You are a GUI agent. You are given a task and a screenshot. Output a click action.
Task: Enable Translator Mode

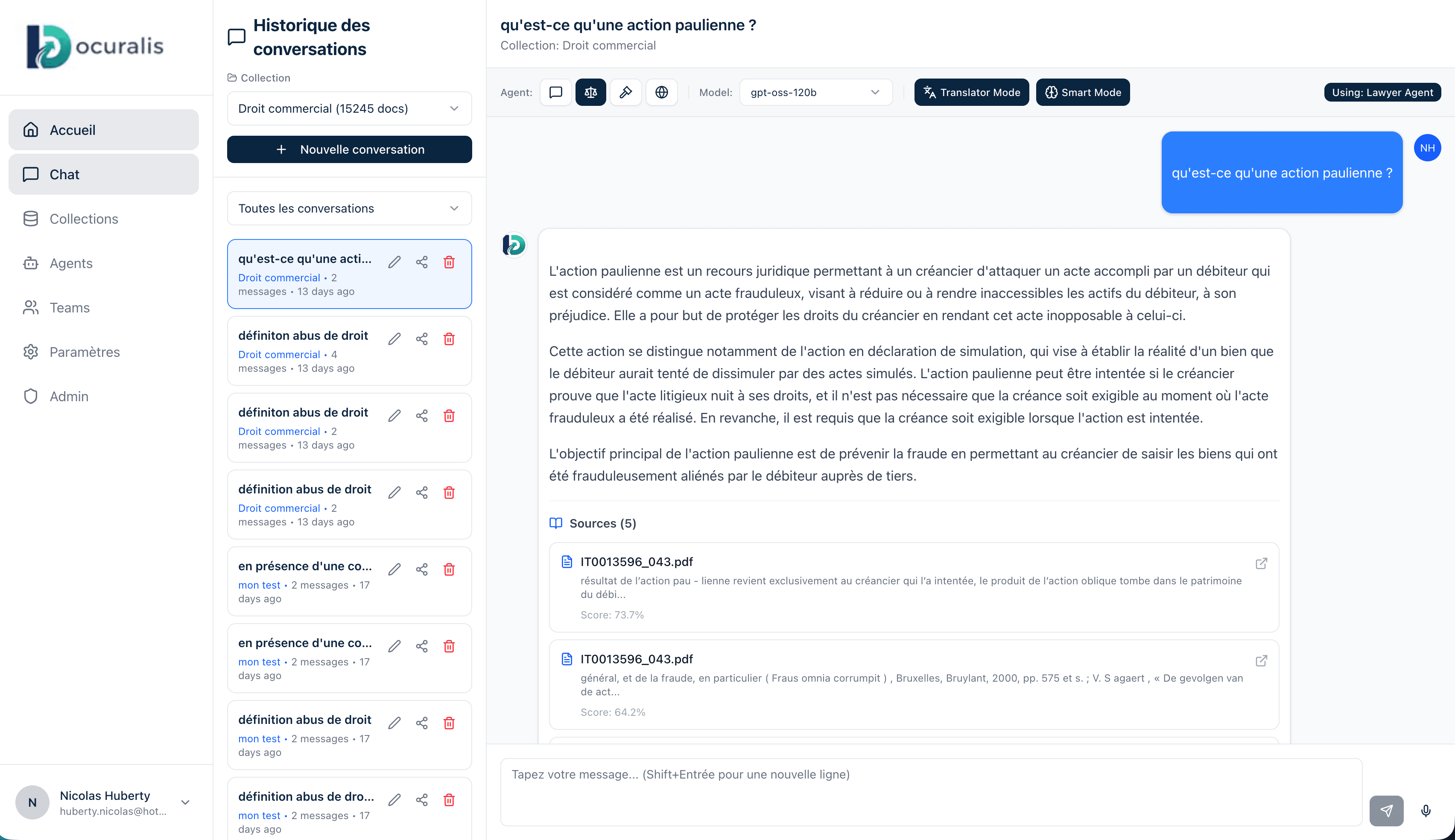(972, 92)
